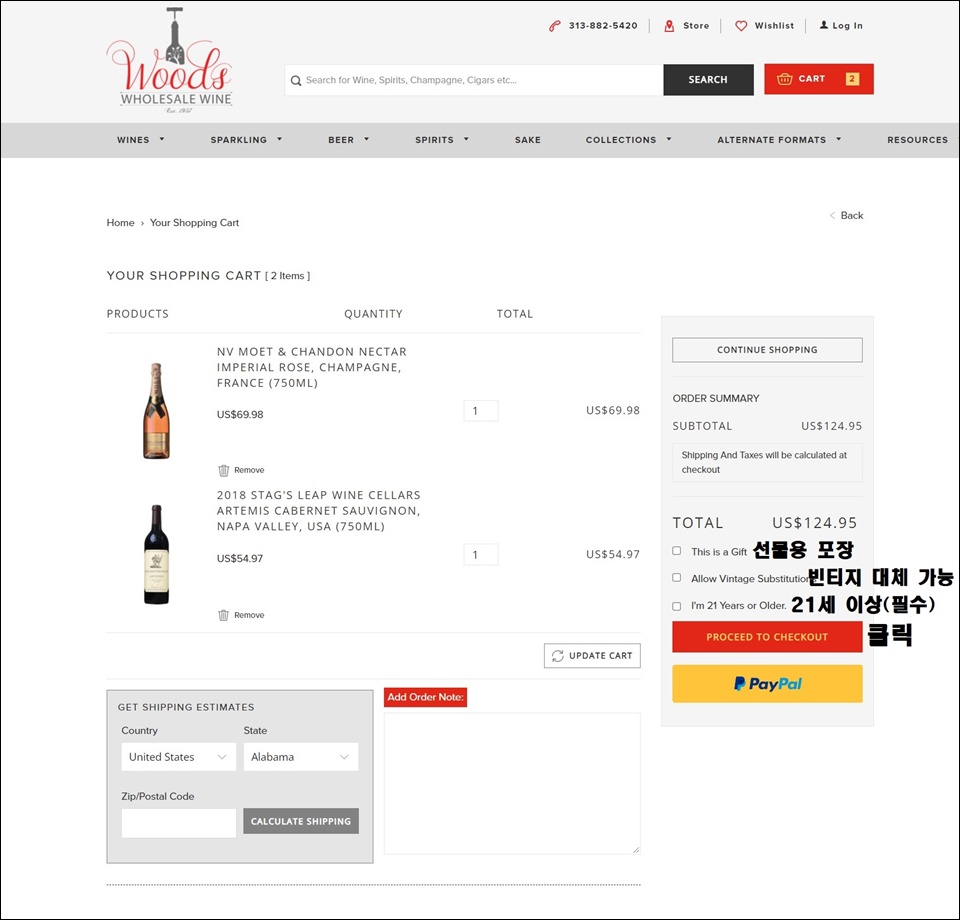This screenshot has width=960, height=920.
Task: Click the Moet & Chandon bottle thumbnail
Action: click(156, 411)
